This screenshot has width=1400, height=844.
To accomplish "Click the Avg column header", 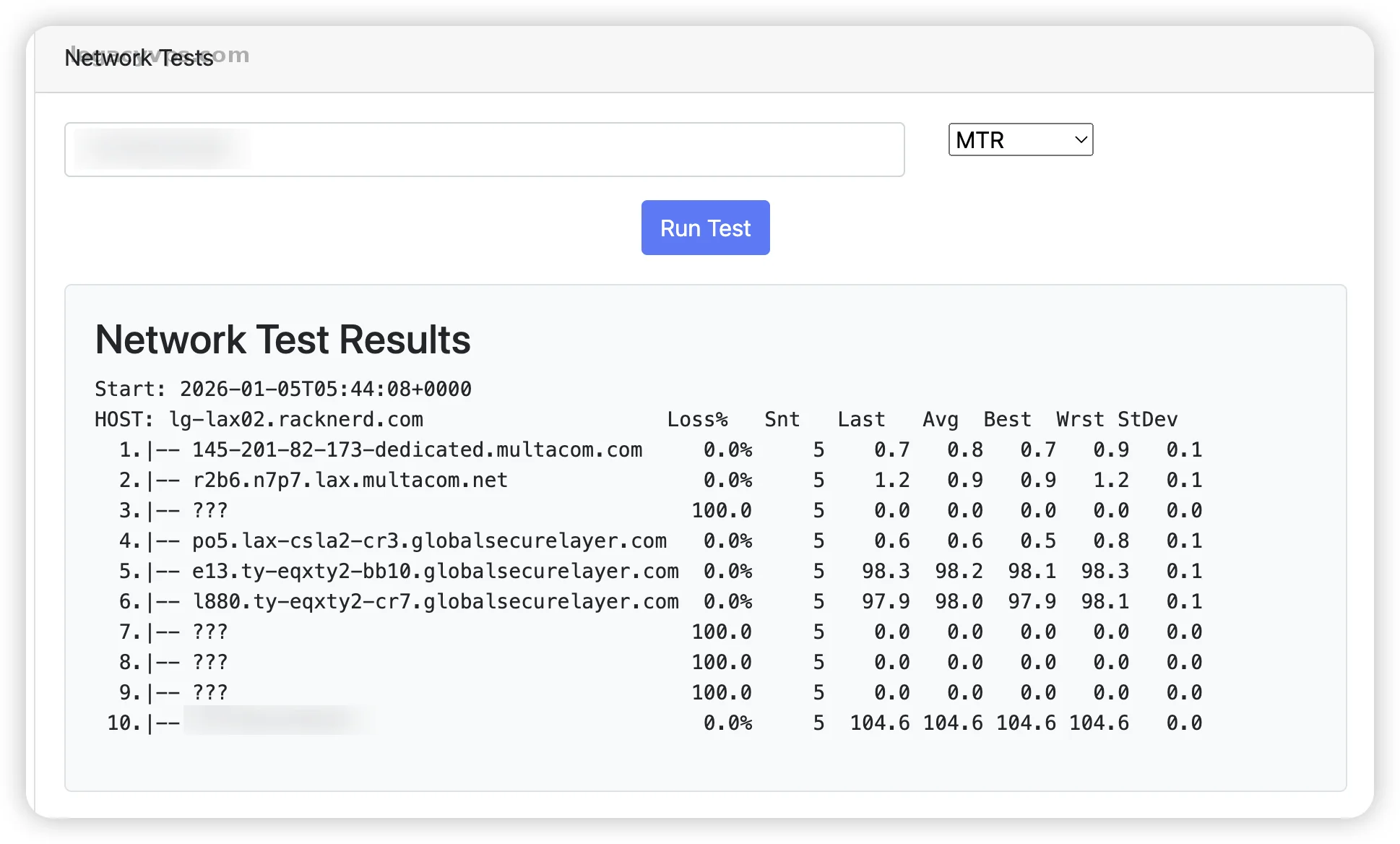I will coord(940,419).
